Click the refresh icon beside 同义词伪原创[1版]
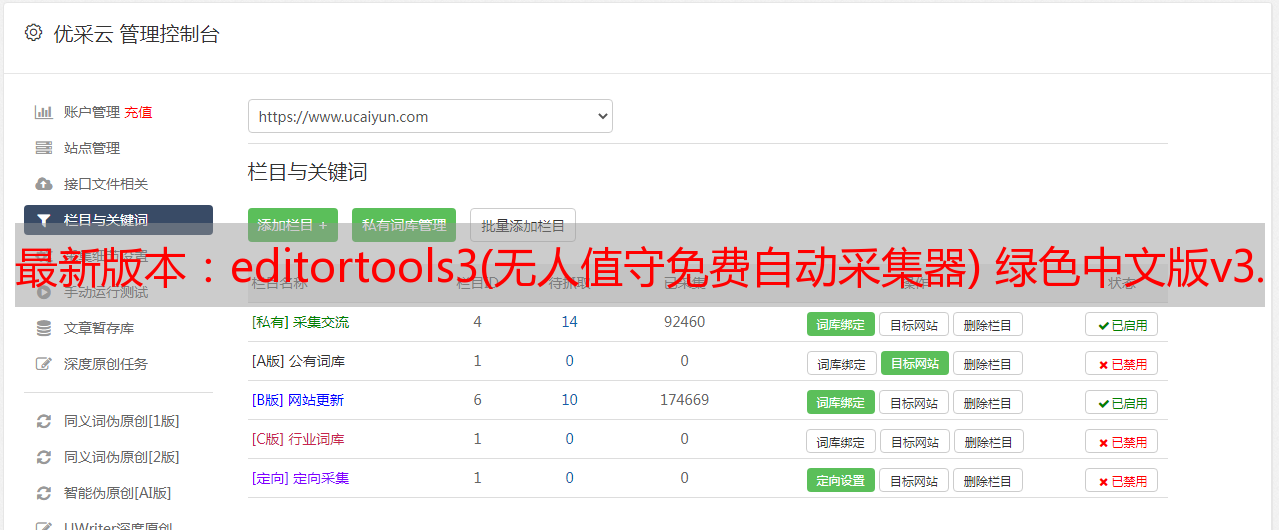Screen dimensions: 1279x530 (43, 421)
